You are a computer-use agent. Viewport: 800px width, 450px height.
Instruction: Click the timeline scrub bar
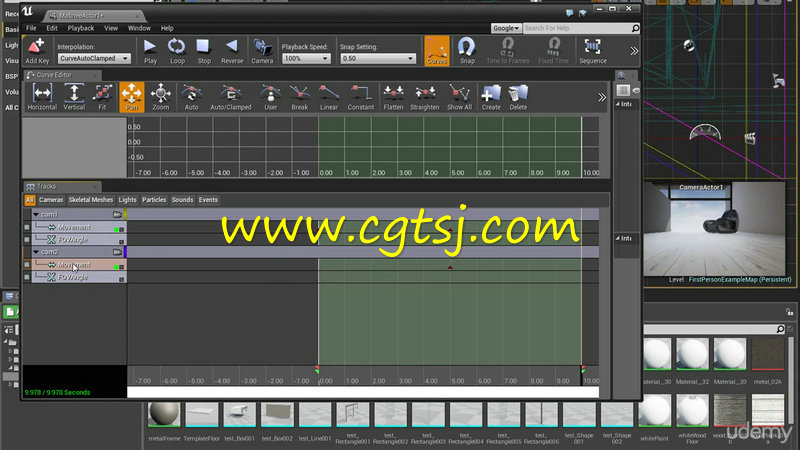(363, 392)
